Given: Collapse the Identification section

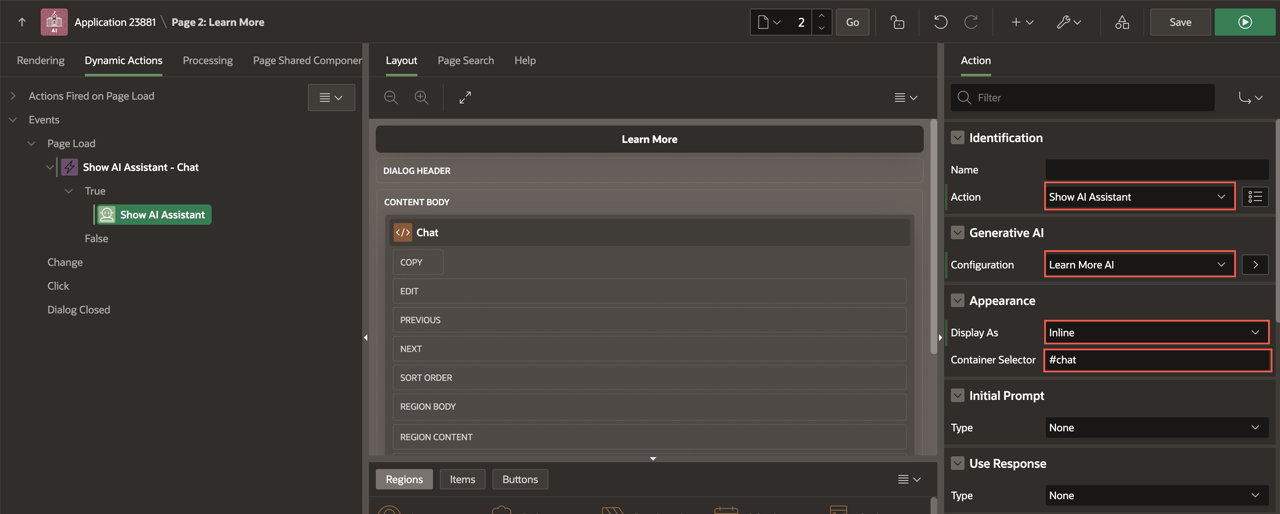Looking at the screenshot, I should pyautogui.click(x=957, y=138).
